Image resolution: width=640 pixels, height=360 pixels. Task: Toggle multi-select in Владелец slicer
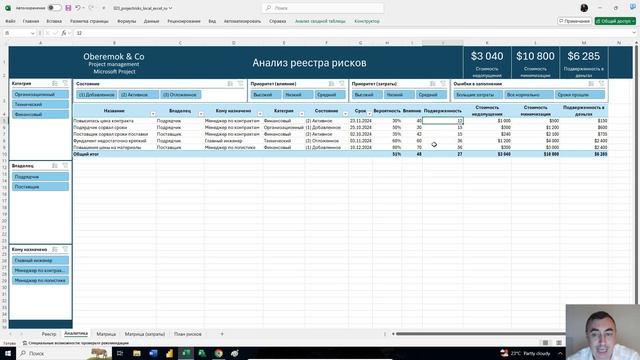pyautogui.click(x=55, y=166)
